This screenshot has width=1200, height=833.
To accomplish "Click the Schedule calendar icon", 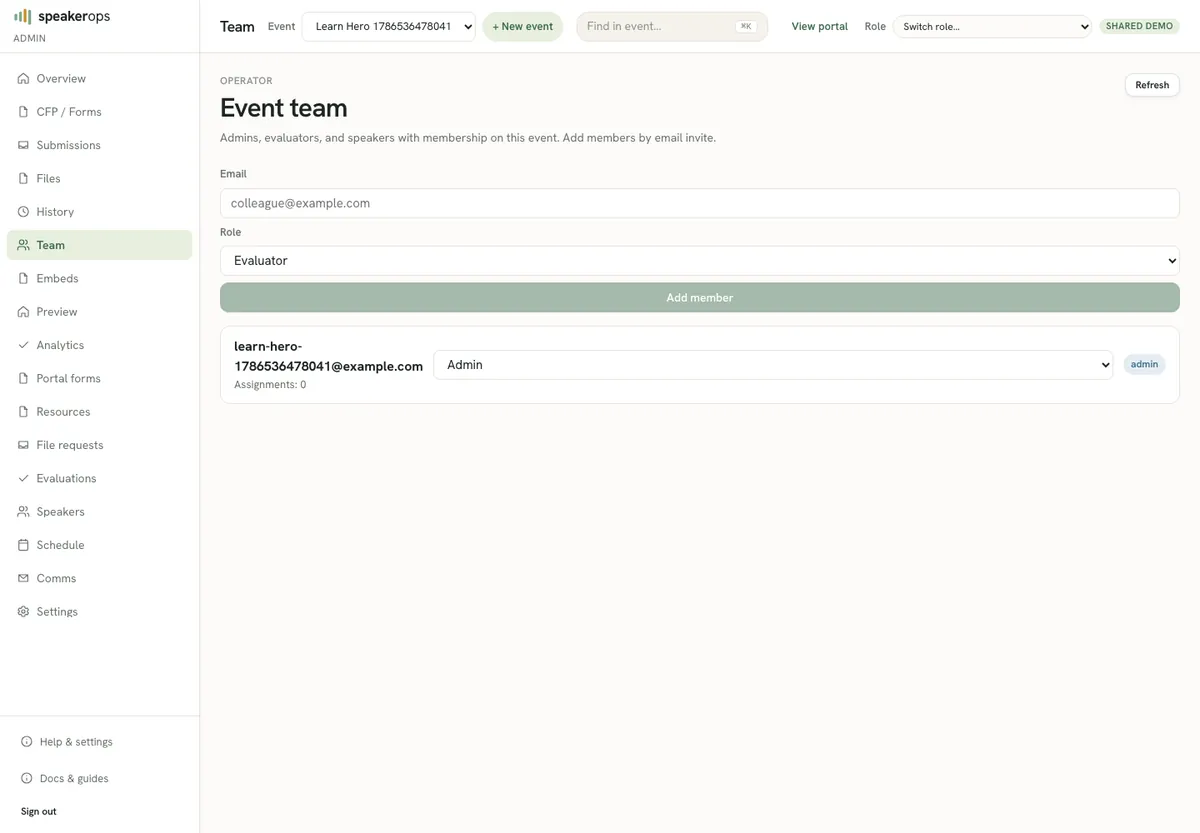I will tap(23, 545).
